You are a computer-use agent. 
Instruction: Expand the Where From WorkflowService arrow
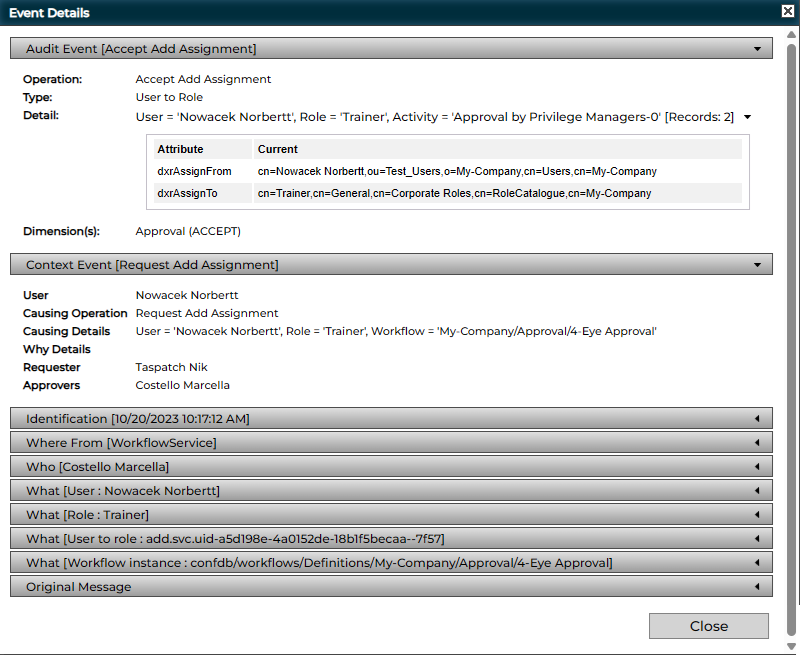click(x=758, y=443)
